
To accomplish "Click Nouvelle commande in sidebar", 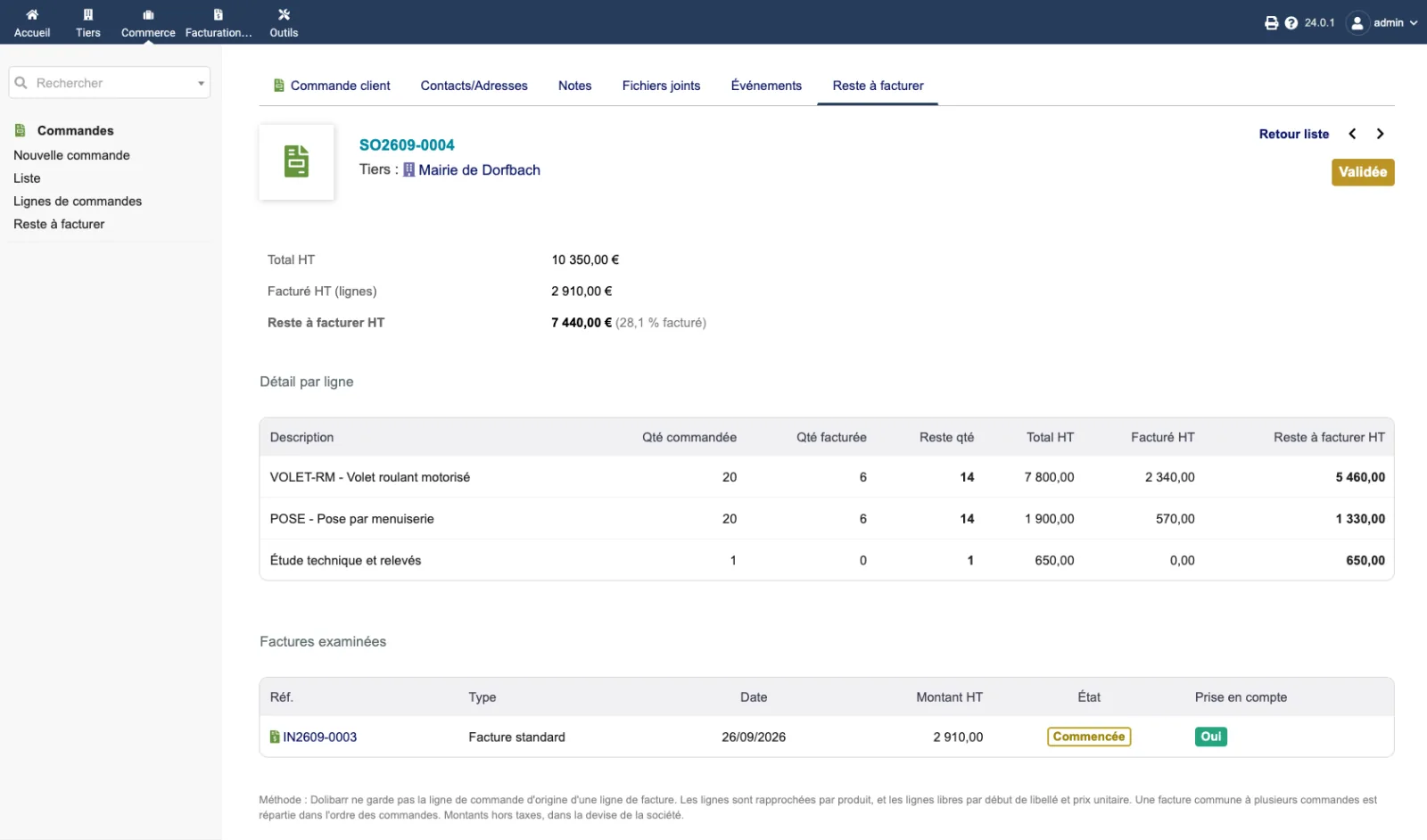I will coord(71,155).
